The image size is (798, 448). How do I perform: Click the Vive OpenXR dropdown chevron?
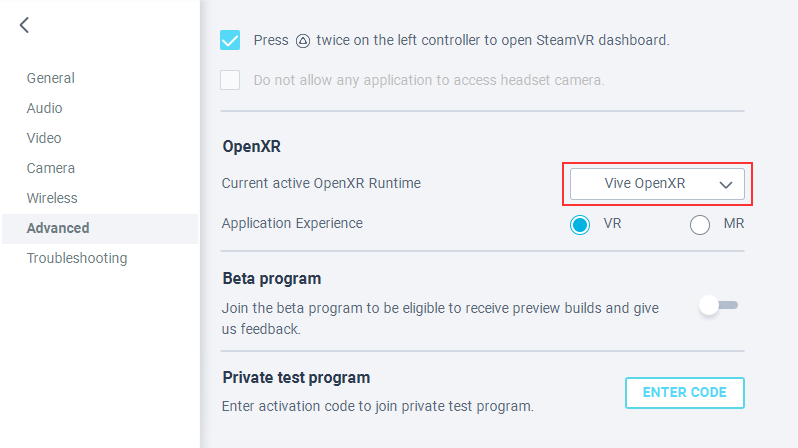tap(727, 185)
